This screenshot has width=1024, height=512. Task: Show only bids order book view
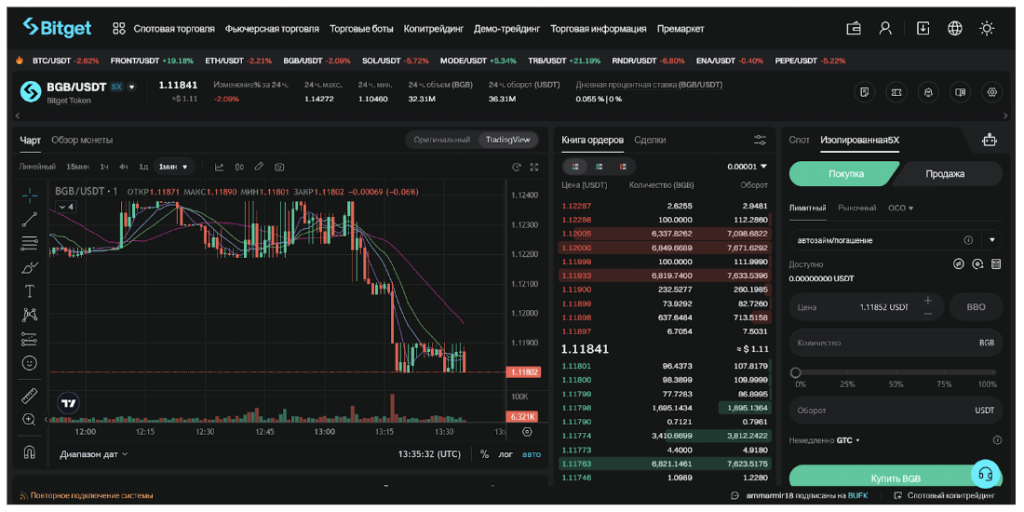[x=599, y=167]
